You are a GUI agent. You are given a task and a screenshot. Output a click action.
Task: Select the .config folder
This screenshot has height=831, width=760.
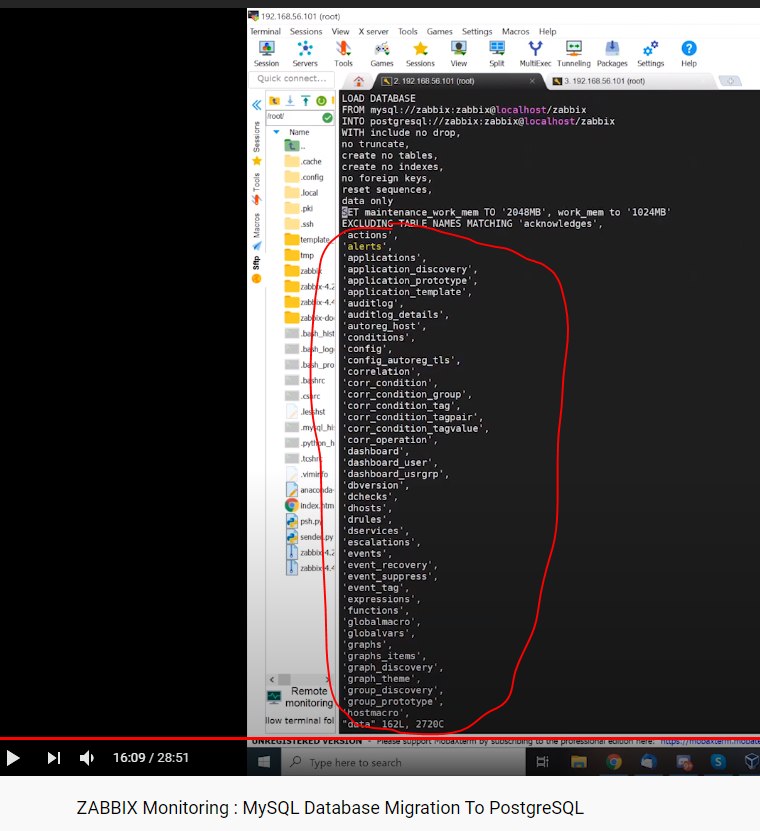tap(304, 177)
